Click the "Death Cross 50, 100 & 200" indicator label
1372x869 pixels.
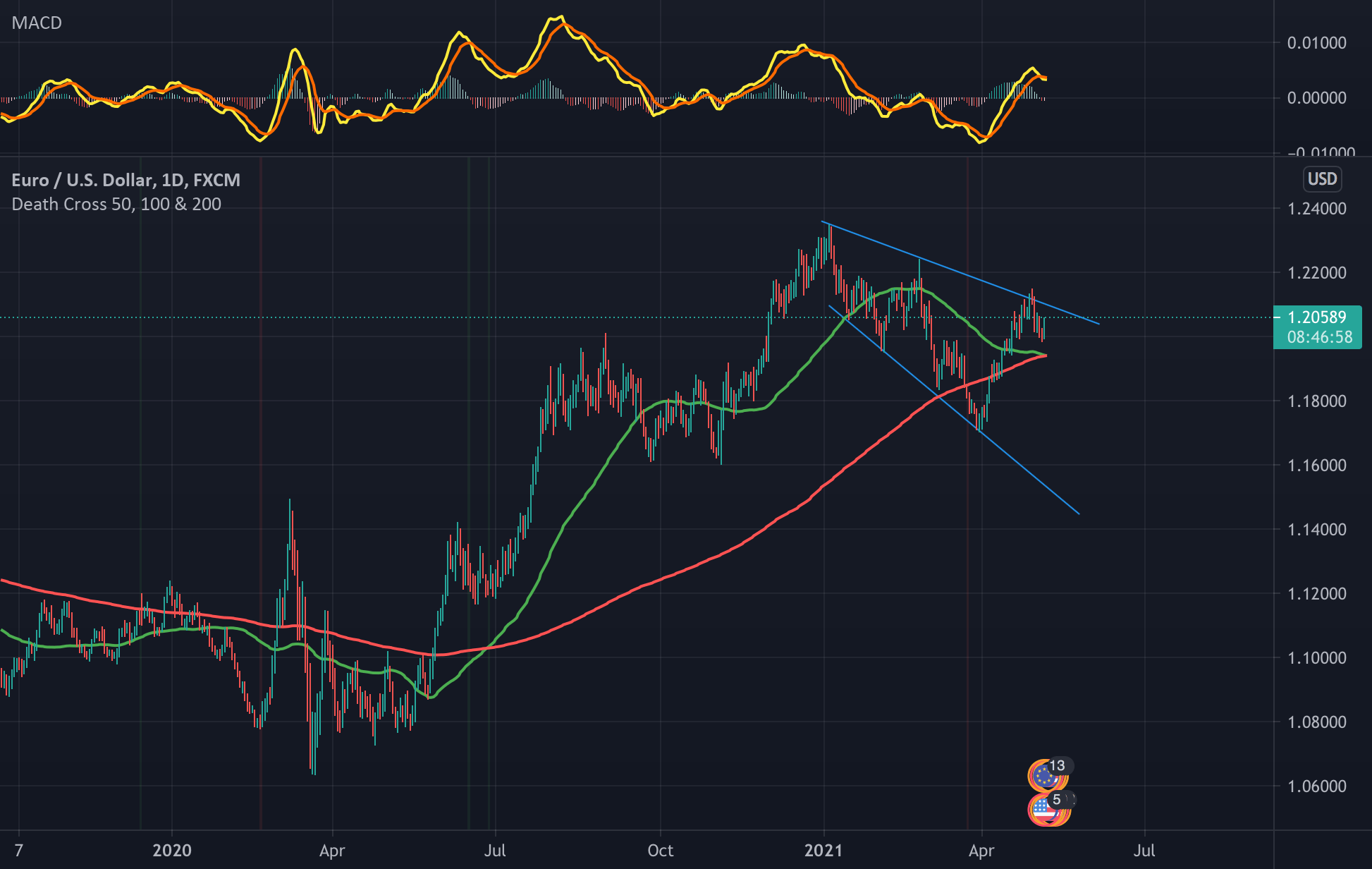tap(116, 204)
